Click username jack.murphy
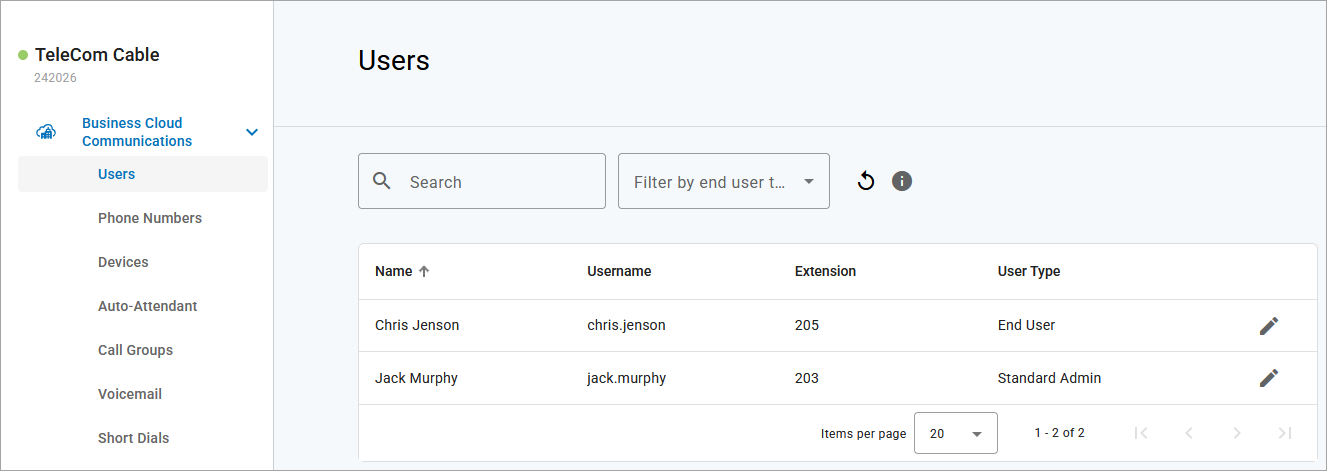The width and height of the screenshot is (1327, 471). click(626, 378)
